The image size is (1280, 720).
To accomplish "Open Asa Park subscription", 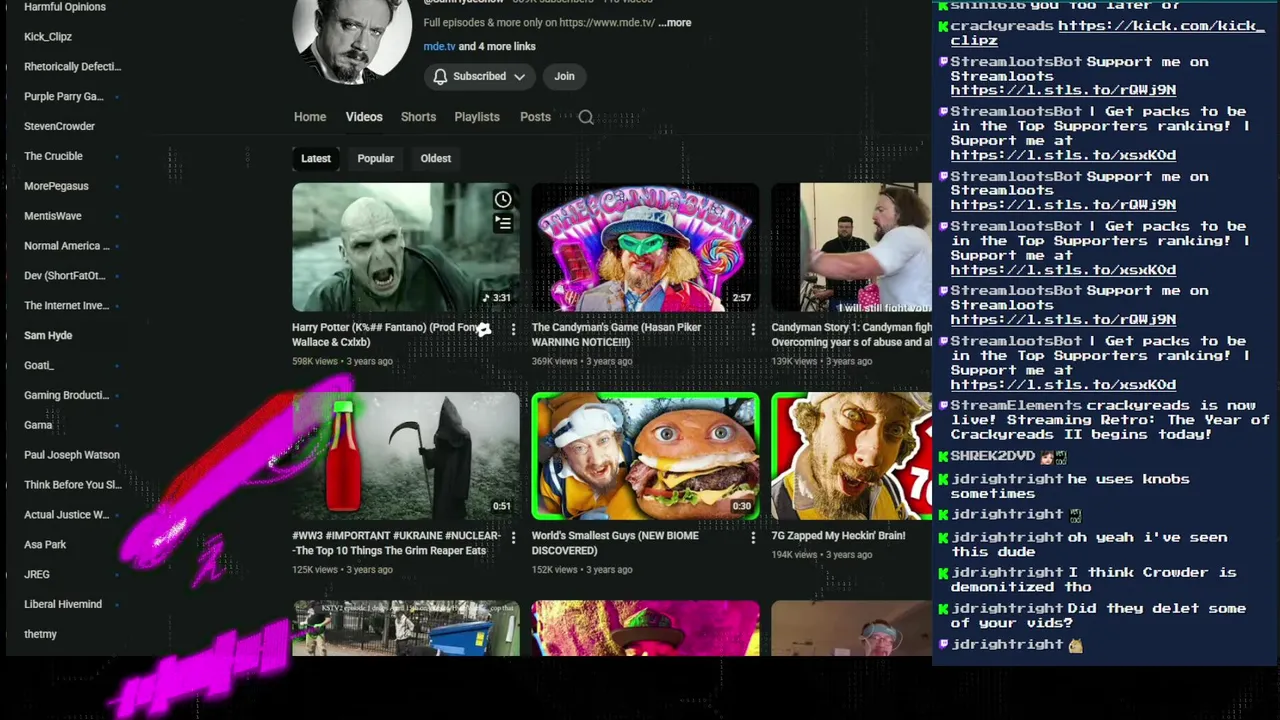I will (x=45, y=545).
